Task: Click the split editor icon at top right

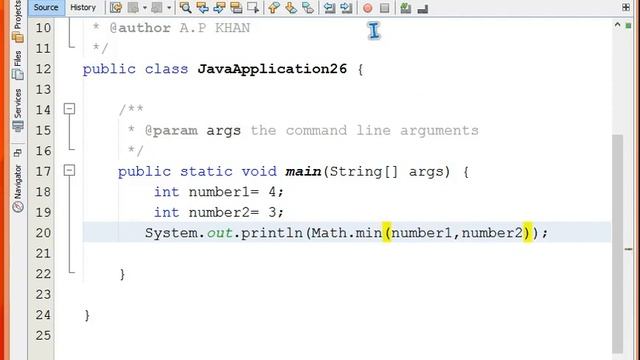Action: pos(626,7)
